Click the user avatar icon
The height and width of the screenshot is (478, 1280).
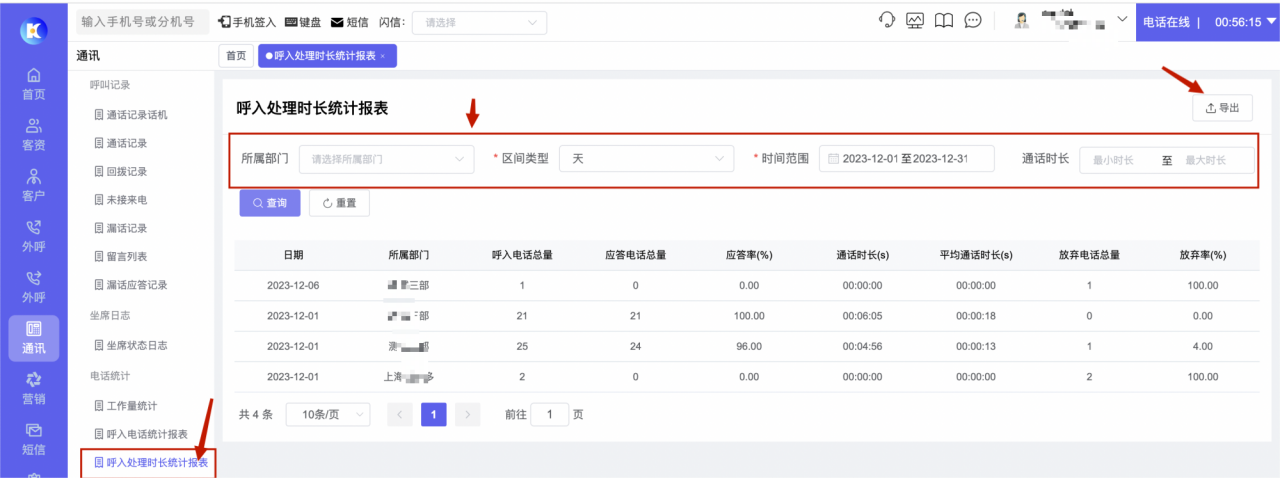click(x=1022, y=21)
